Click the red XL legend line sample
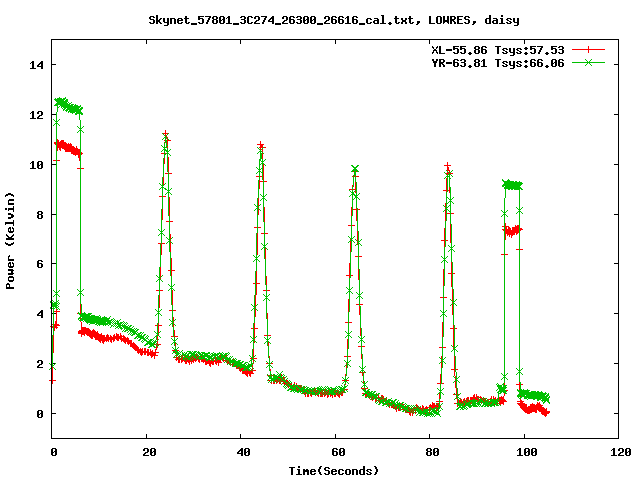This screenshot has height=480, width=640. 588,50
